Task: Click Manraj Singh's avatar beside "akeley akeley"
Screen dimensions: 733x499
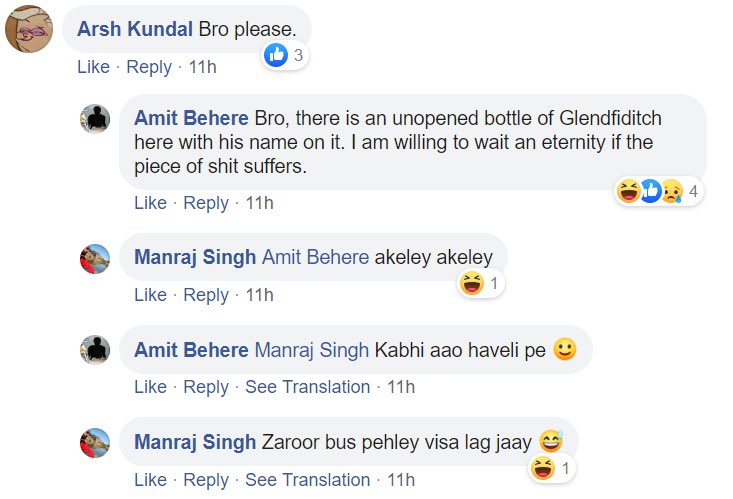Action: pyautogui.click(x=94, y=258)
